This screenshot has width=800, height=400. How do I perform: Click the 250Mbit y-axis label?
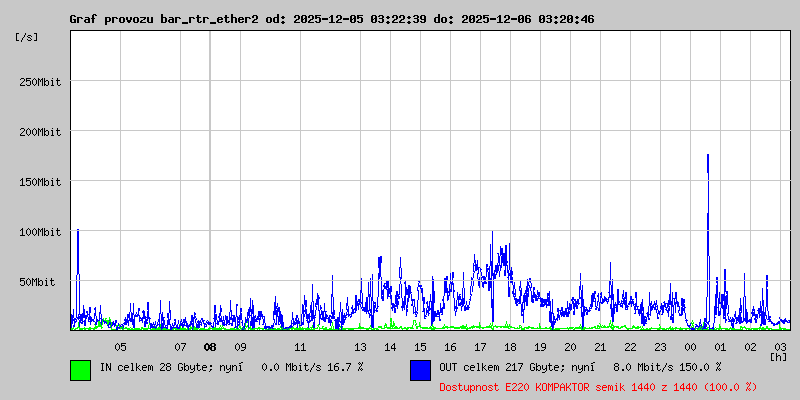pyautogui.click(x=40, y=82)
